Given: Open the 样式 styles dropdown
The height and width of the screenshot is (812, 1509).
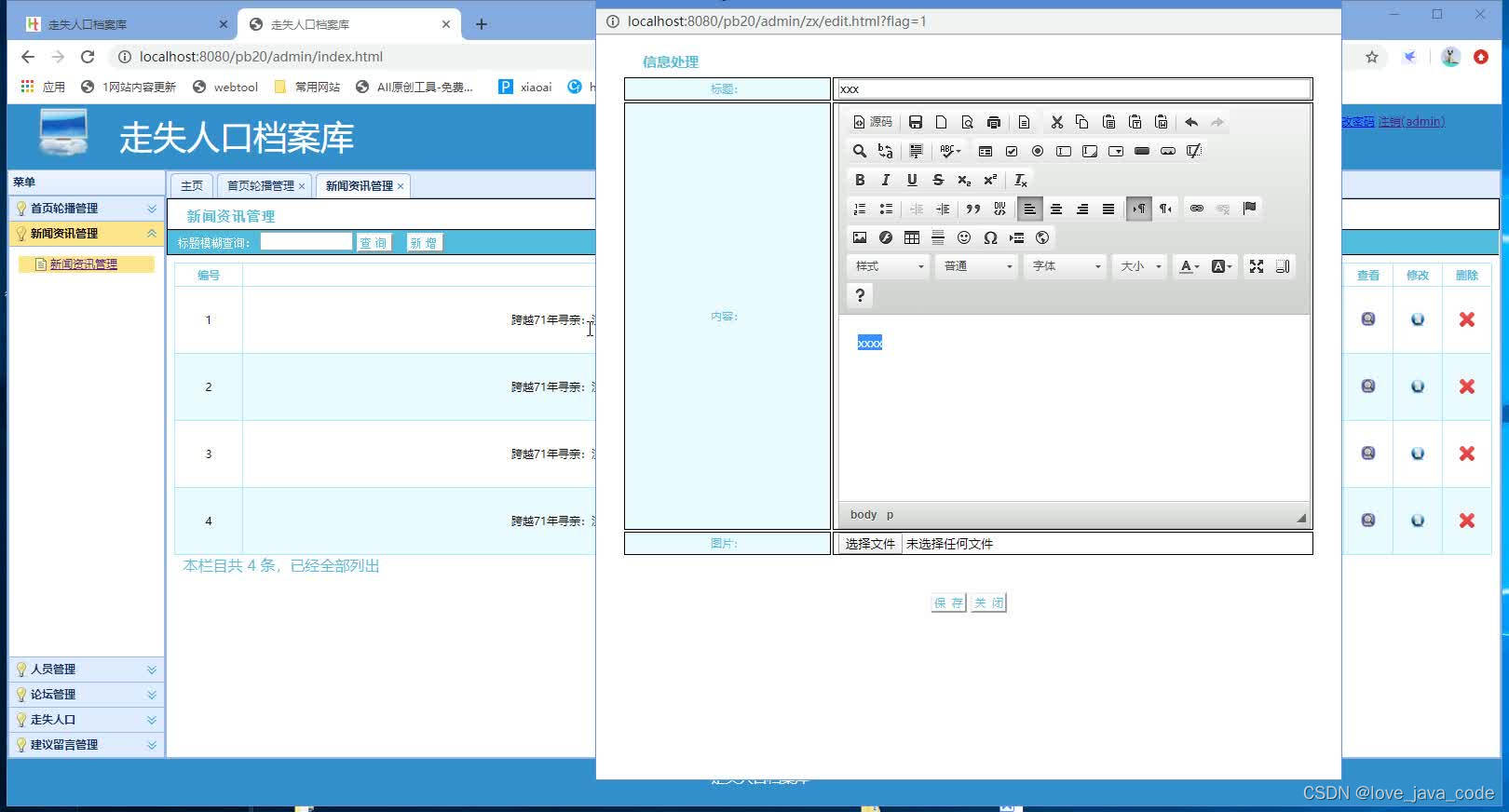Looking at the screenshot, I should [889, 266].
